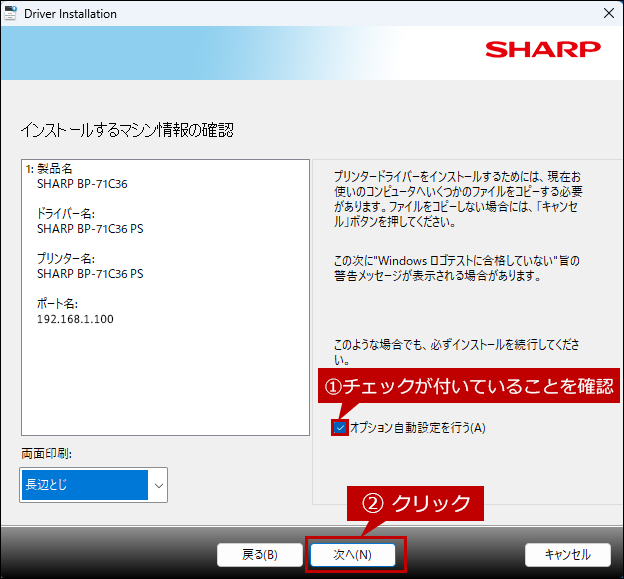Toggle the オプション自動設定を行う(A) checkbox

coord(341,428)
